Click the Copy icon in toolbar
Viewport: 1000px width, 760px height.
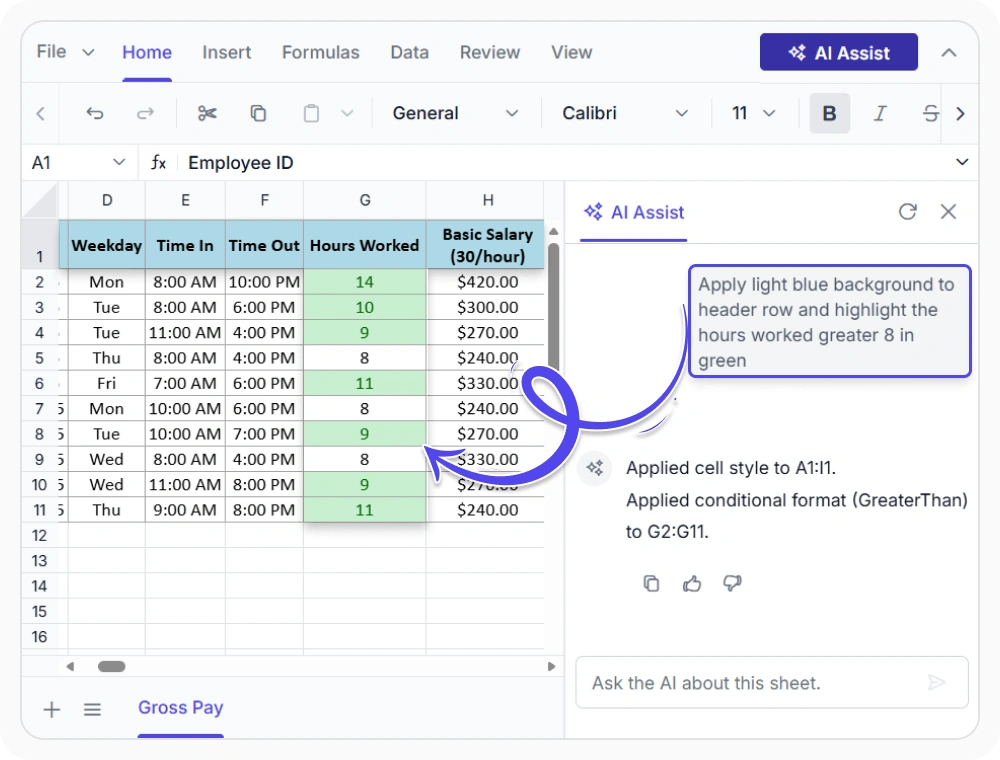tap(258, 113)
